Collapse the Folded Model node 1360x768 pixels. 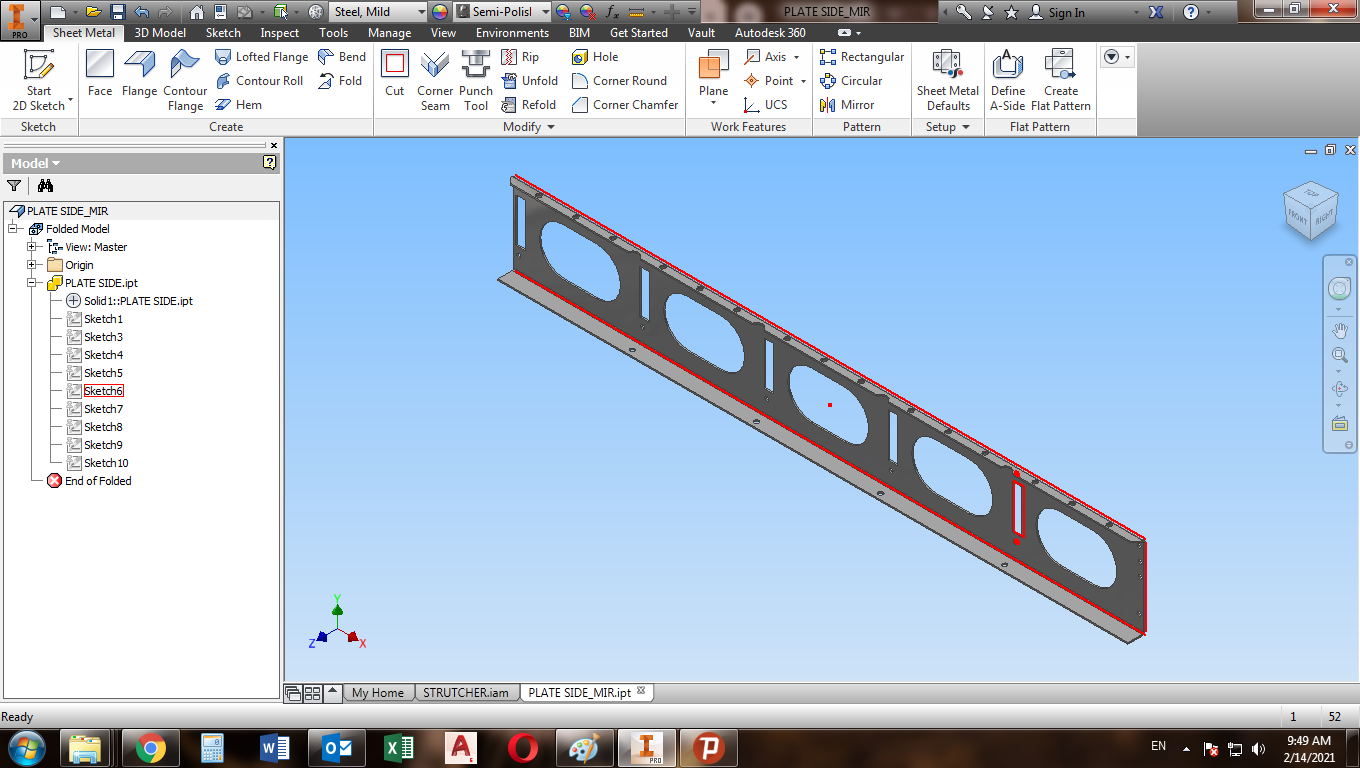pyautogui.click(x=13, y=229)
